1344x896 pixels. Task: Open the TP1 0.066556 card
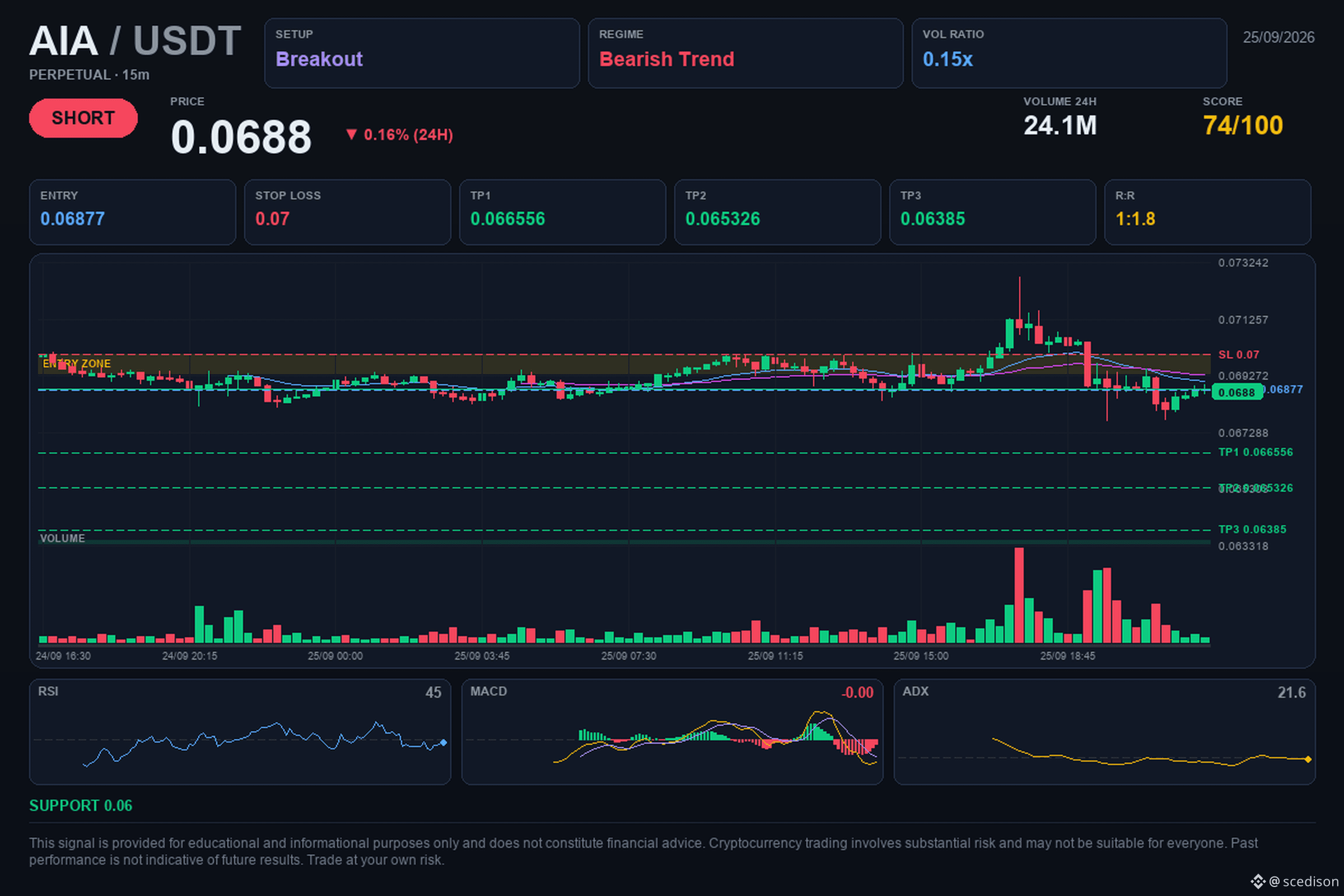[562, 212]
